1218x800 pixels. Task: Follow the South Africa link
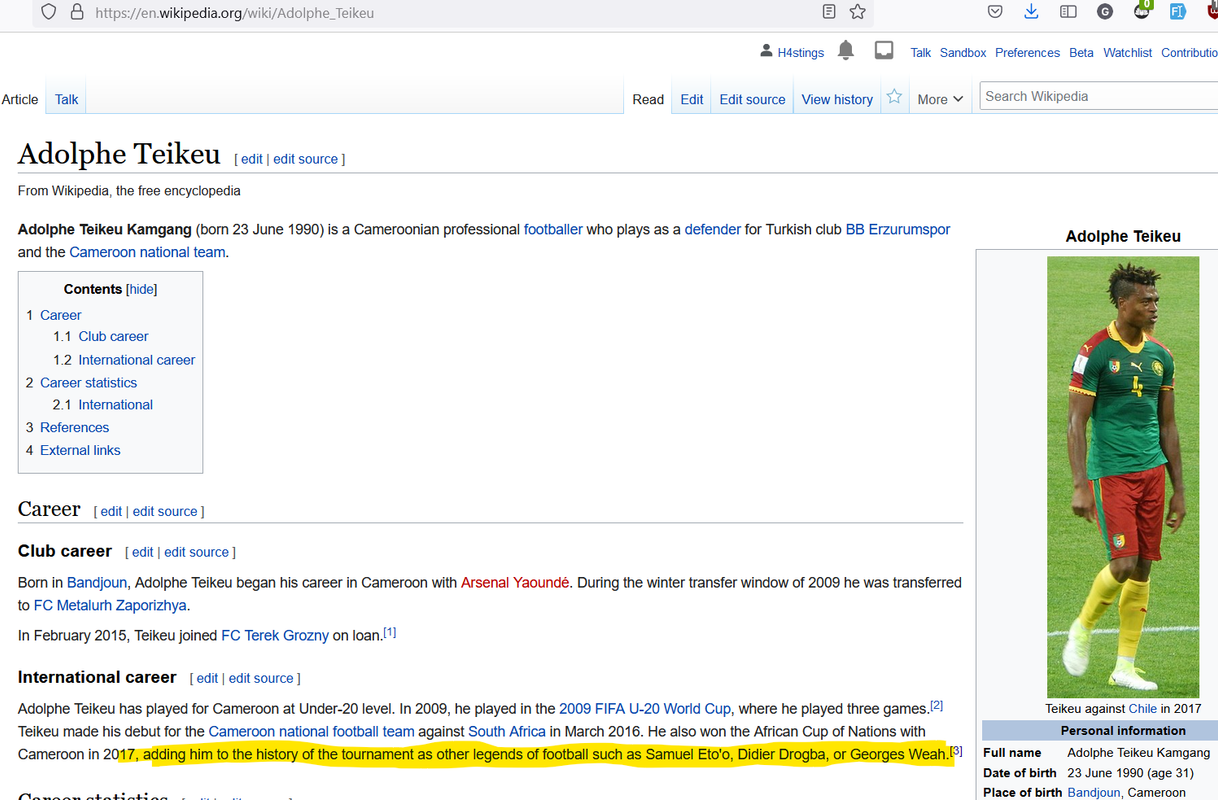tap(507, 731)
